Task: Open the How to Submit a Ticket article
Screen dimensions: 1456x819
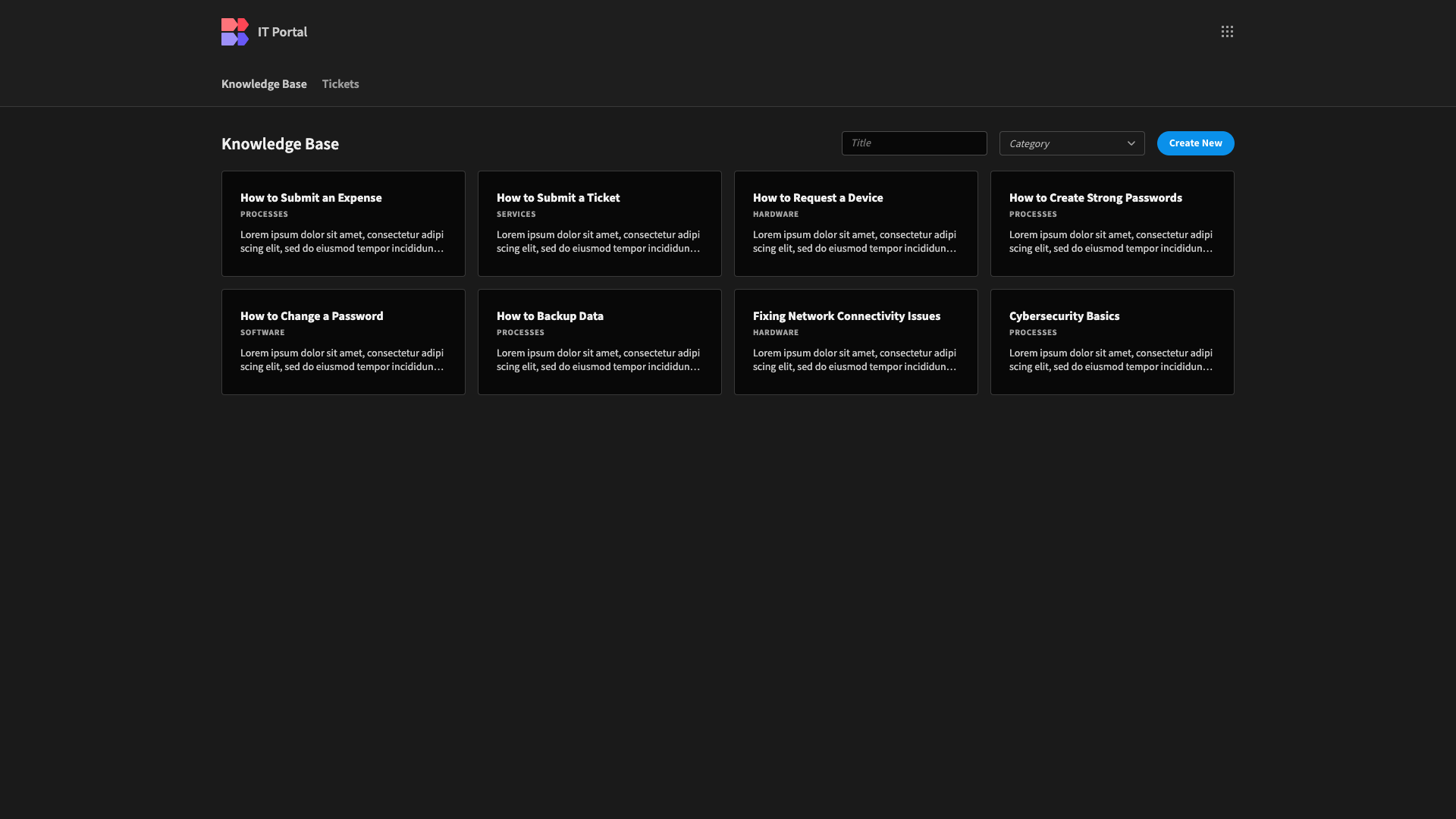Action: 599,224
